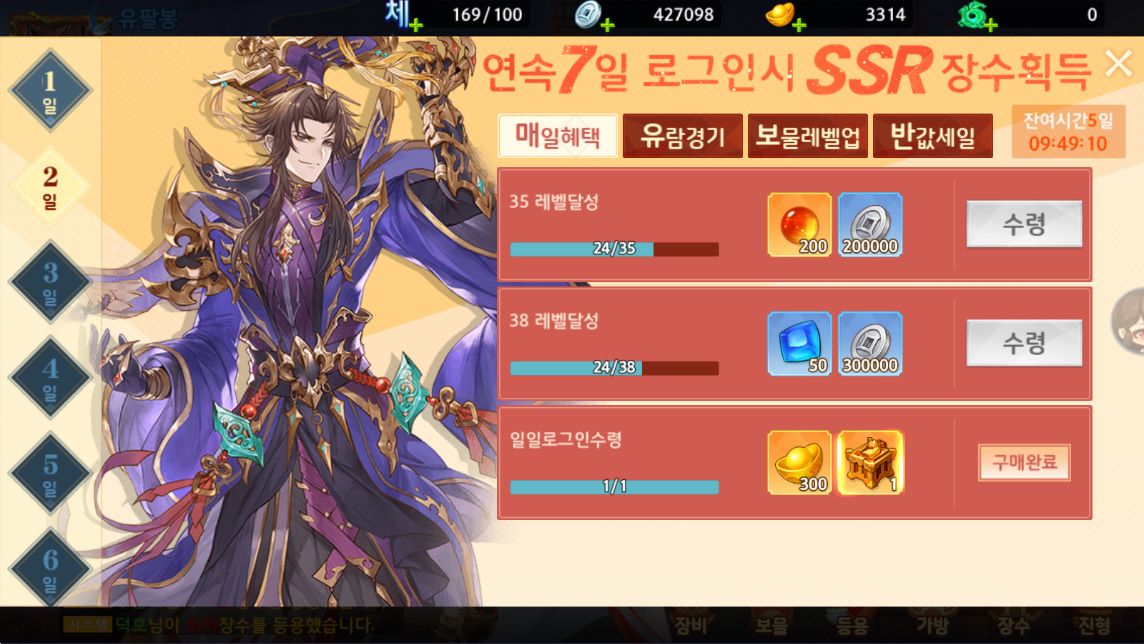Tap the gold ingot reward 300
Image resolution: width=1144 pixels, height=644 pixels.
coord(799,462)
